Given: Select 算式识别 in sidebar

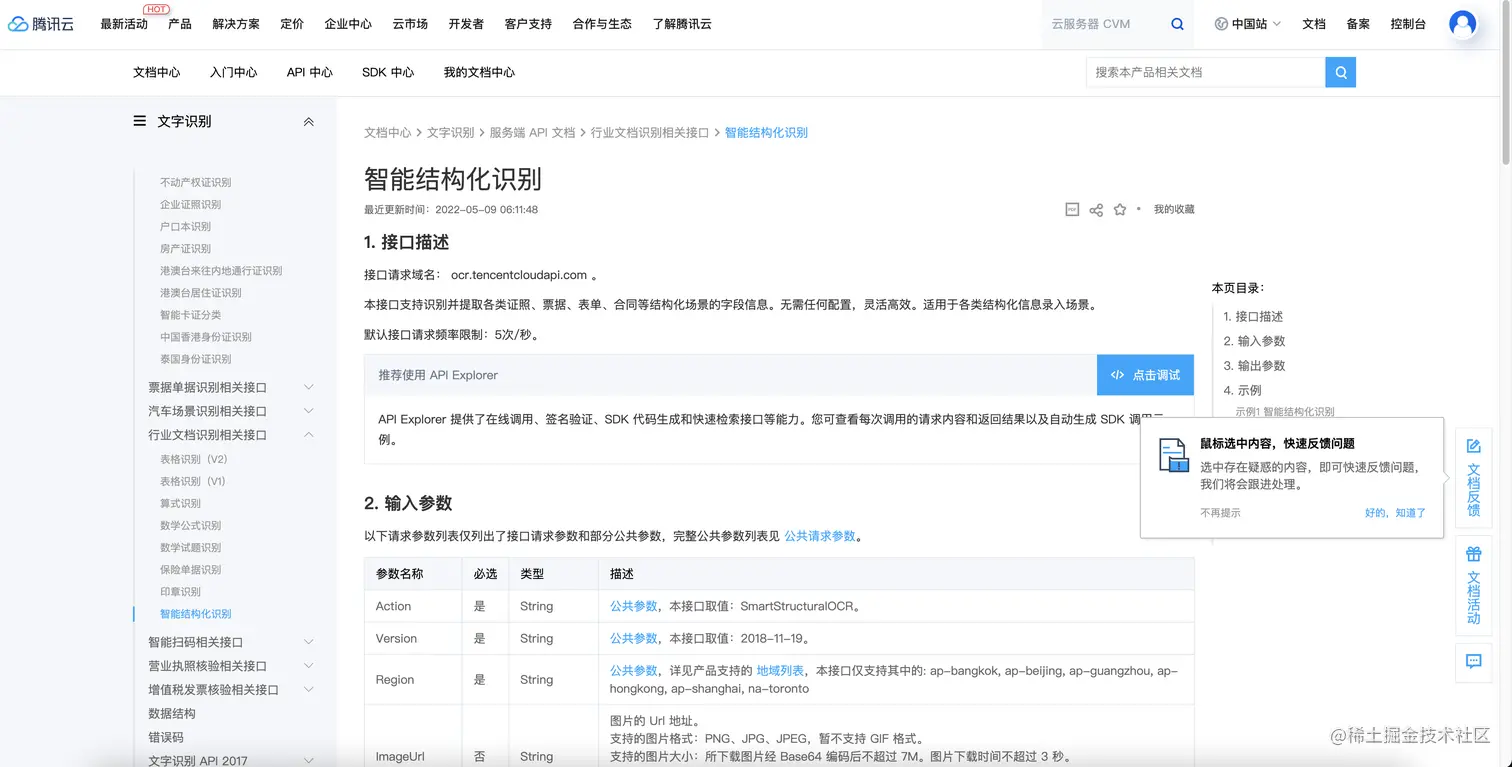Looking at the screenshot, I should [180, 503].
